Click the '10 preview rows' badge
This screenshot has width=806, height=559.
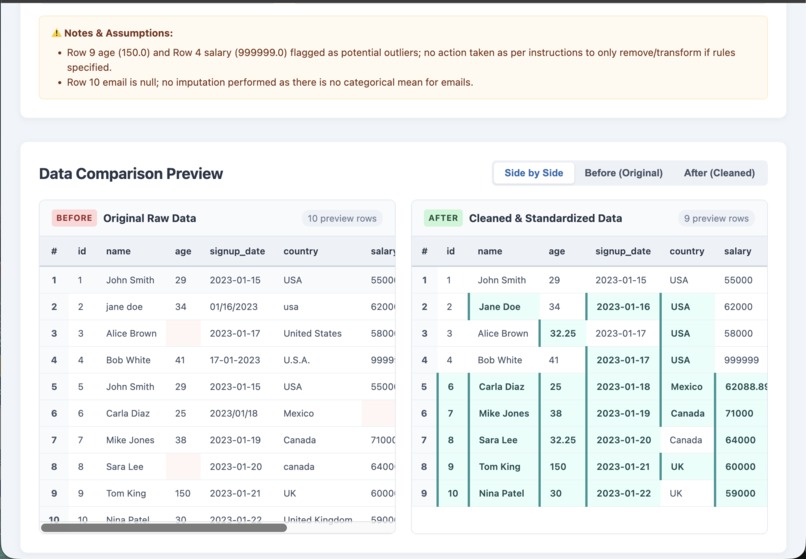point(342,219)
